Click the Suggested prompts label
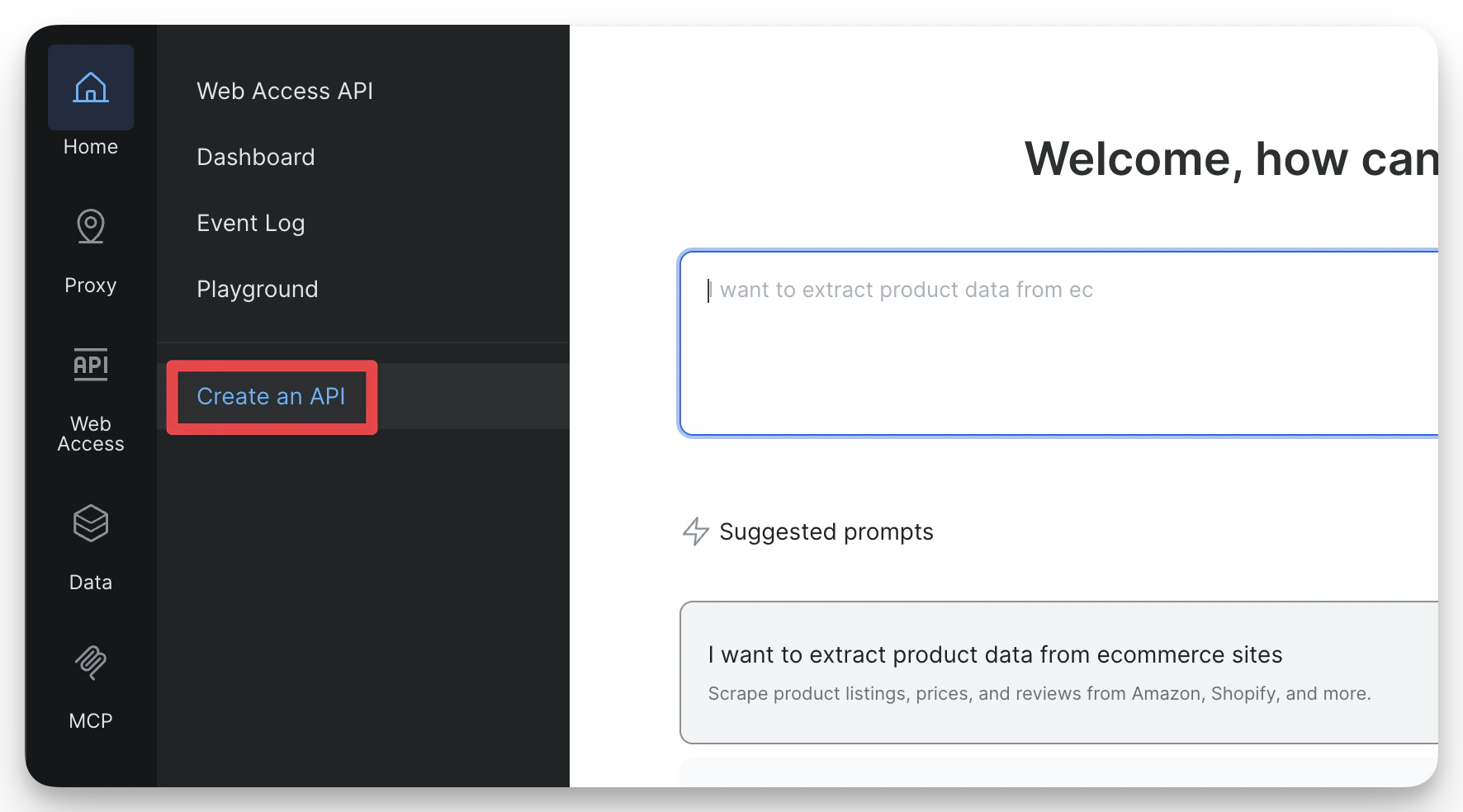This screenshot has width=1463, height=812. [826, 532]
